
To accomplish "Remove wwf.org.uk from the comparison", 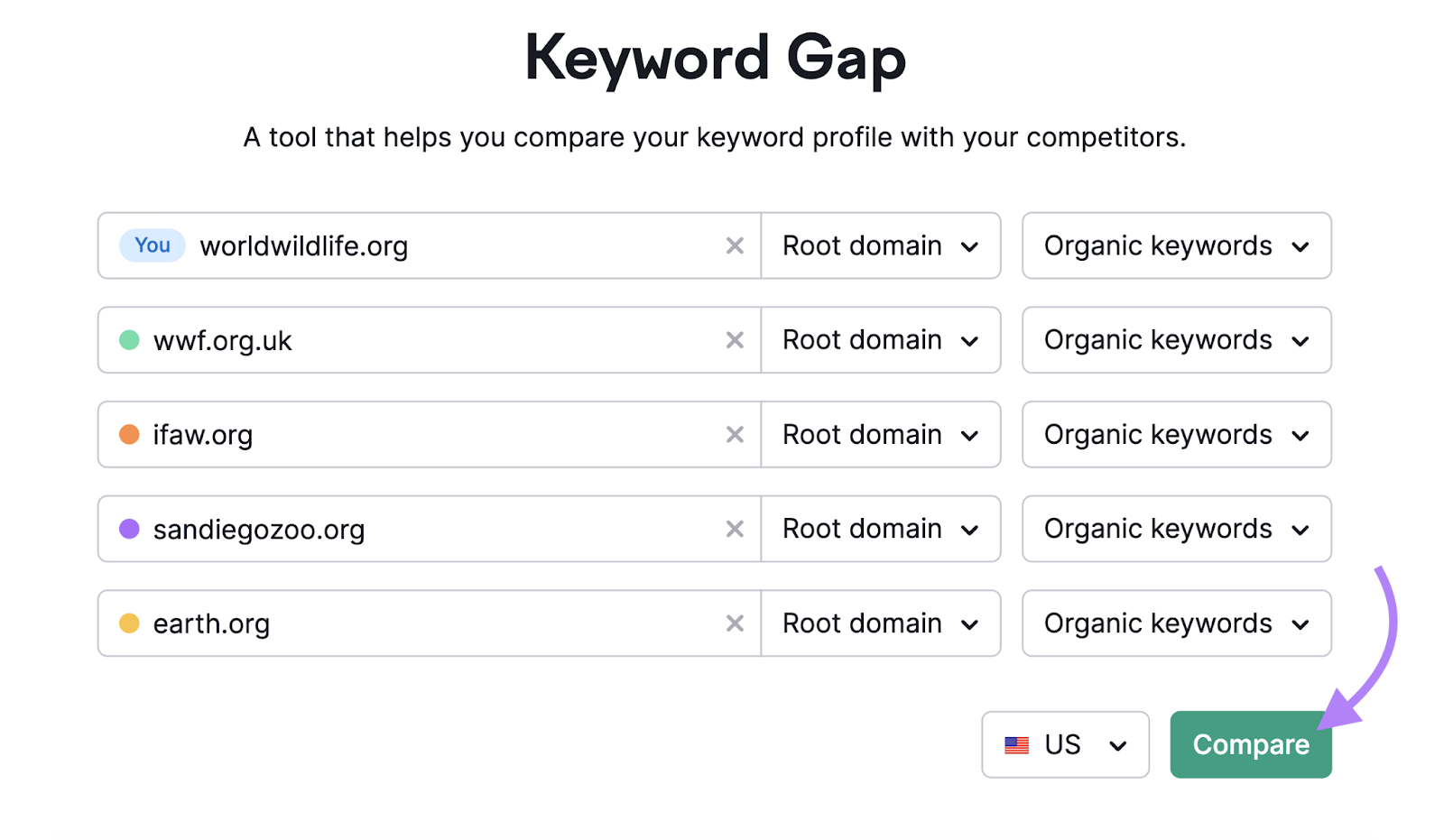I will pos(736,340).
